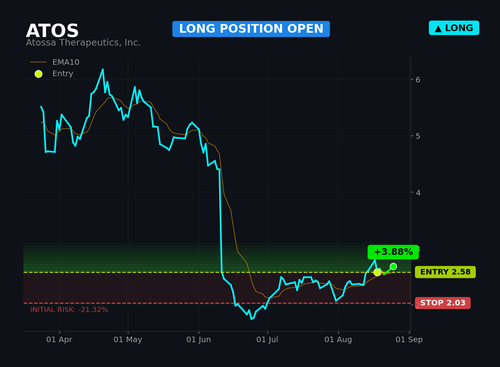Click the yellow entry marker on chart
The width and height of the screenshot is (500, 367).
[x=377, y=272]
